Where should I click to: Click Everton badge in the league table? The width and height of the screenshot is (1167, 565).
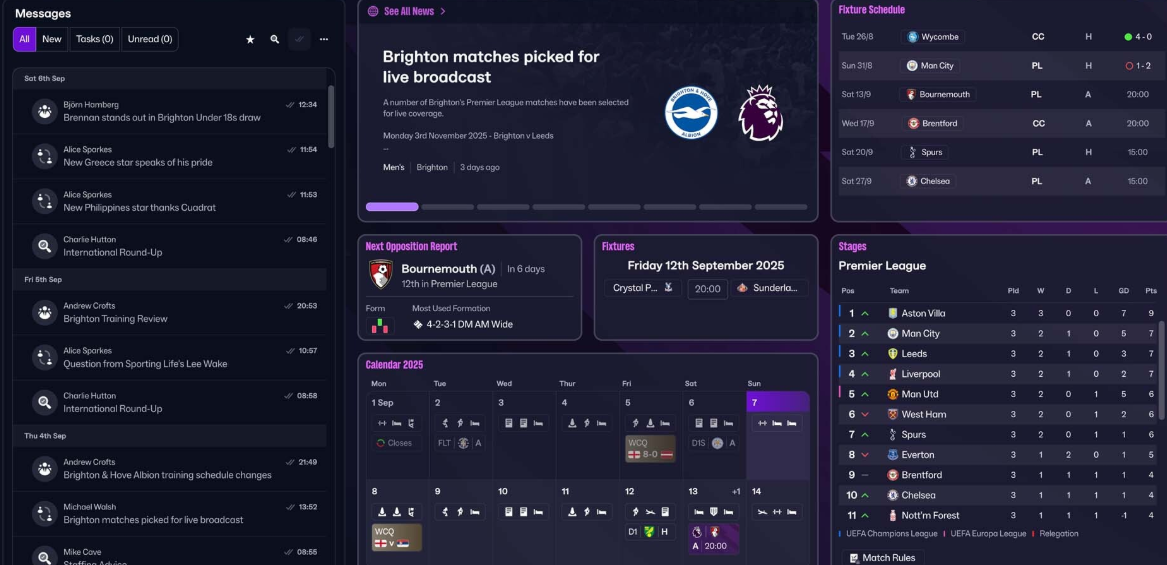893,454
